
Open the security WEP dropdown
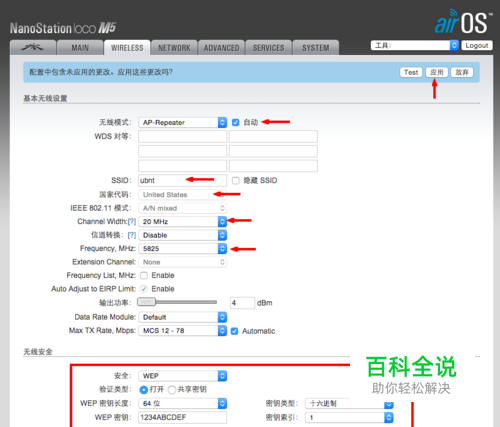click(183, 376)
